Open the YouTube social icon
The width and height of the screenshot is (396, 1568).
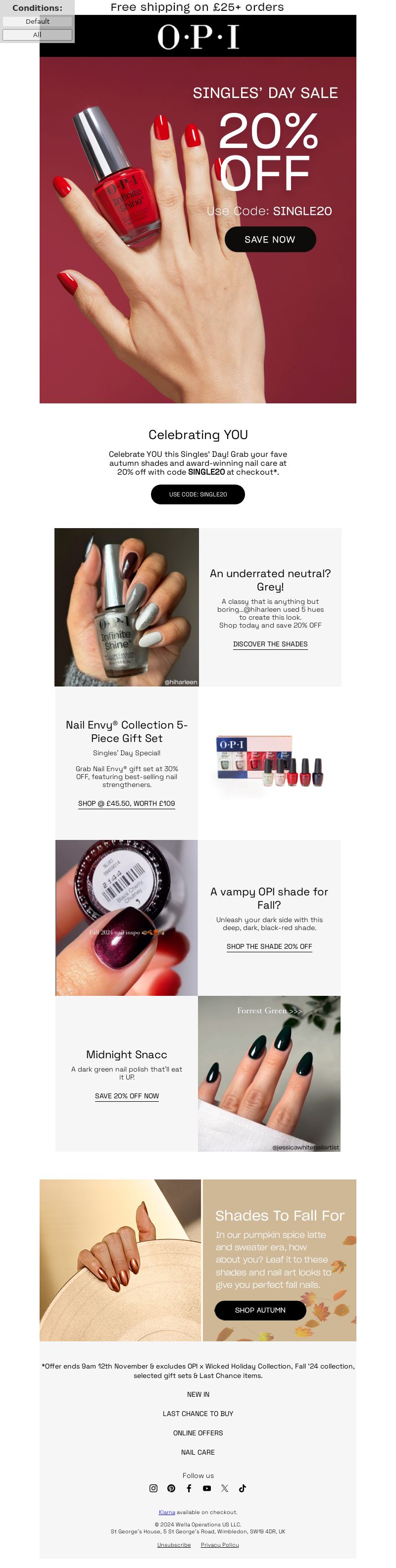[x=207, y=1488]
